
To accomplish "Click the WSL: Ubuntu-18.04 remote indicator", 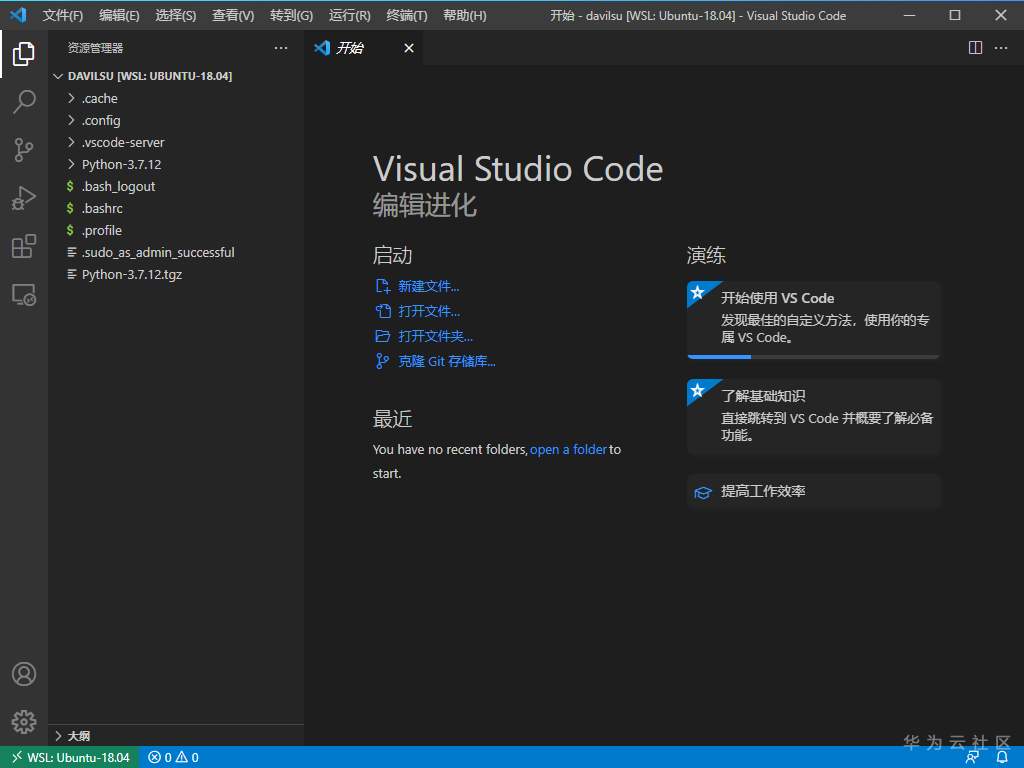I will [x=69, y=757].
